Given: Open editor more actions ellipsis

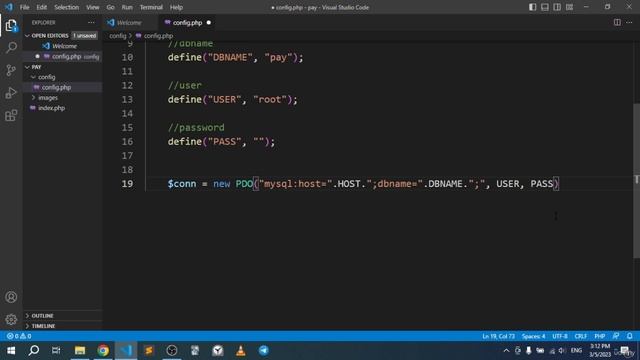Looking at the screenshot, I should coord(629,22).
